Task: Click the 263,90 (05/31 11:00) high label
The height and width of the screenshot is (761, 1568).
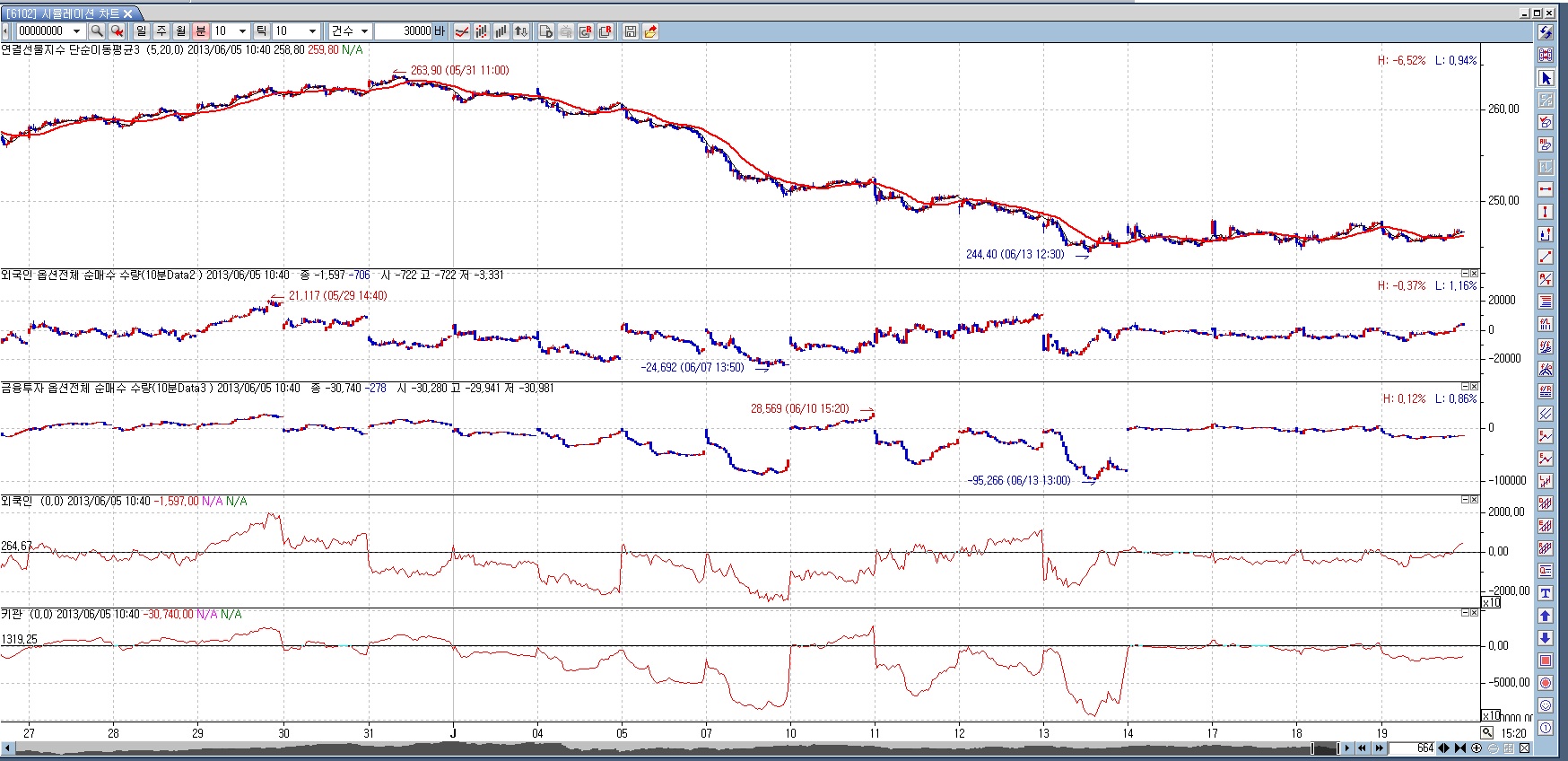Action: point(459,70)
